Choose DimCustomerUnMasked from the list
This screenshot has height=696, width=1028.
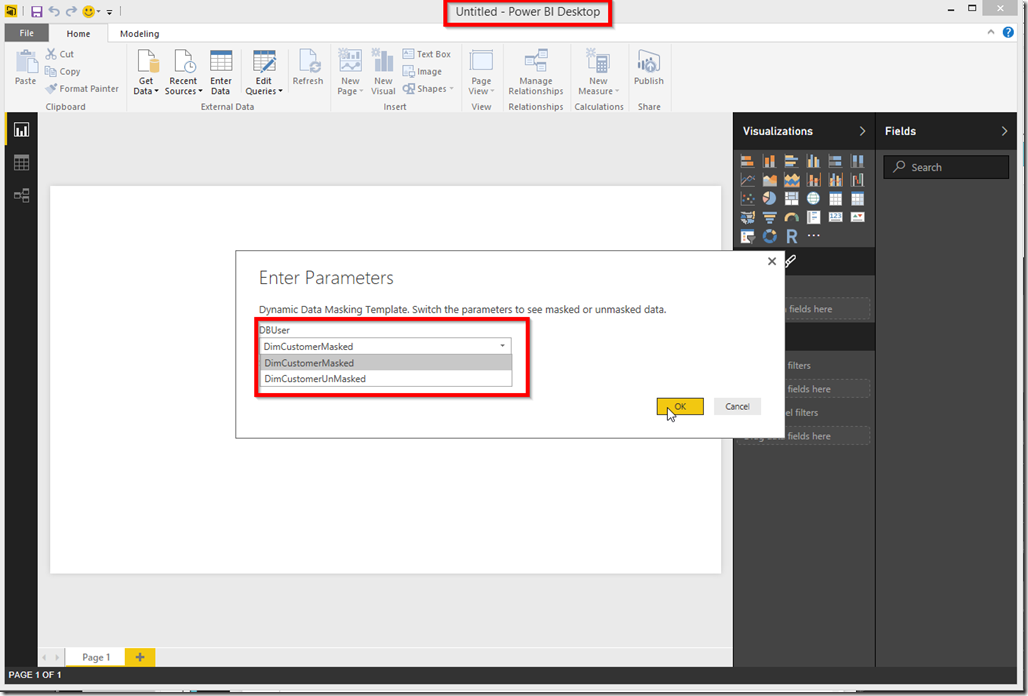pos(386,379)
